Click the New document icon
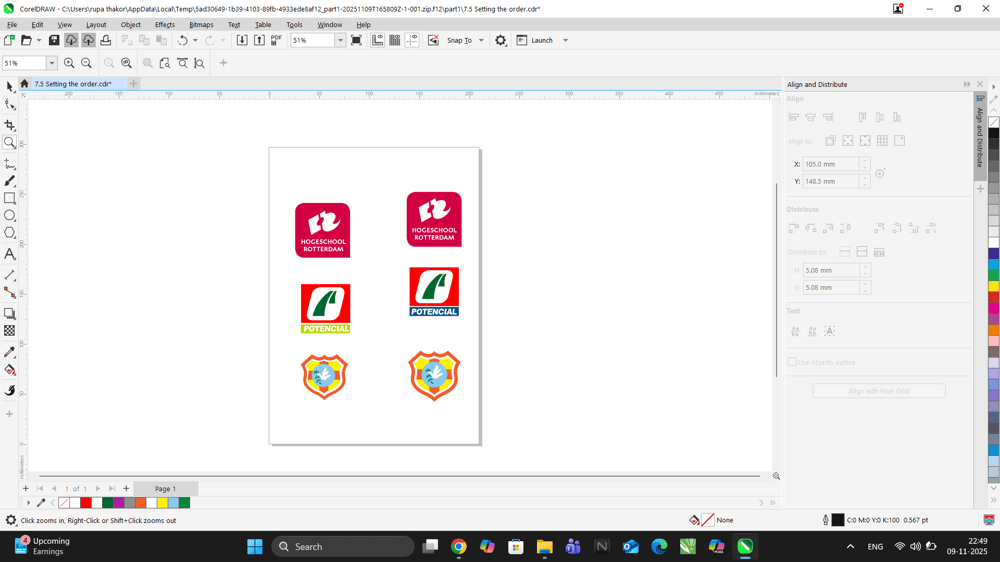Screen dimensions: 1000x562 [x=9, y=40]
